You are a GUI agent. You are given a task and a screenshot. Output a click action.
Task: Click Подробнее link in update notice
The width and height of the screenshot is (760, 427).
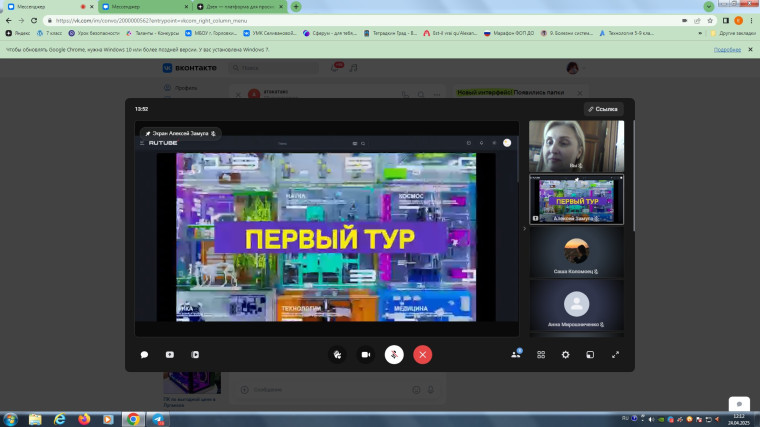(x=727, y=49)
